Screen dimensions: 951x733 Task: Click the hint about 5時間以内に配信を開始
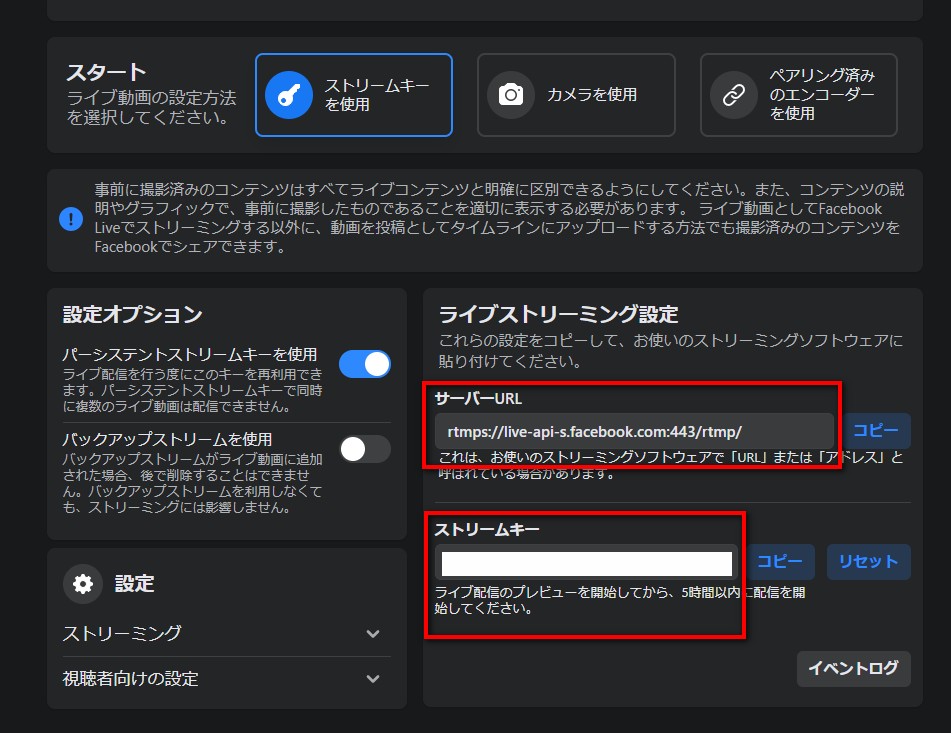pos(620,600)
